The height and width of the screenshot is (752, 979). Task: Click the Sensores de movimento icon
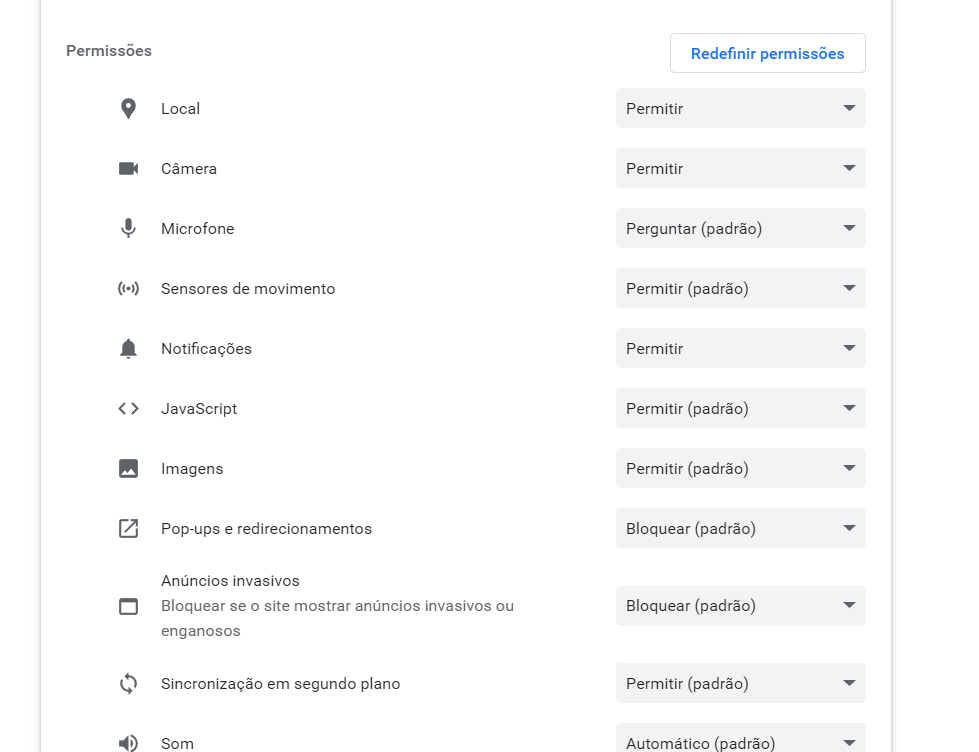128,288
